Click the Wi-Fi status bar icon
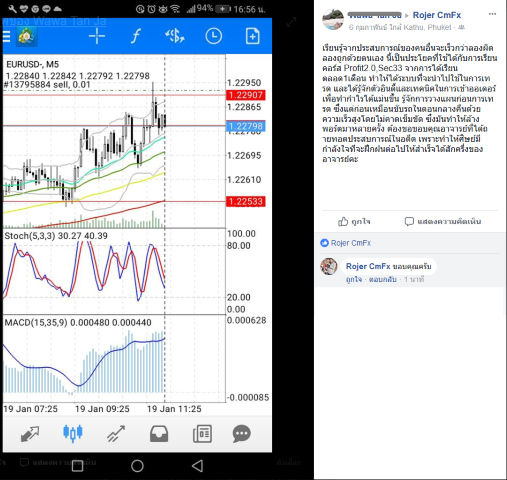 click(x=175, y=9)
